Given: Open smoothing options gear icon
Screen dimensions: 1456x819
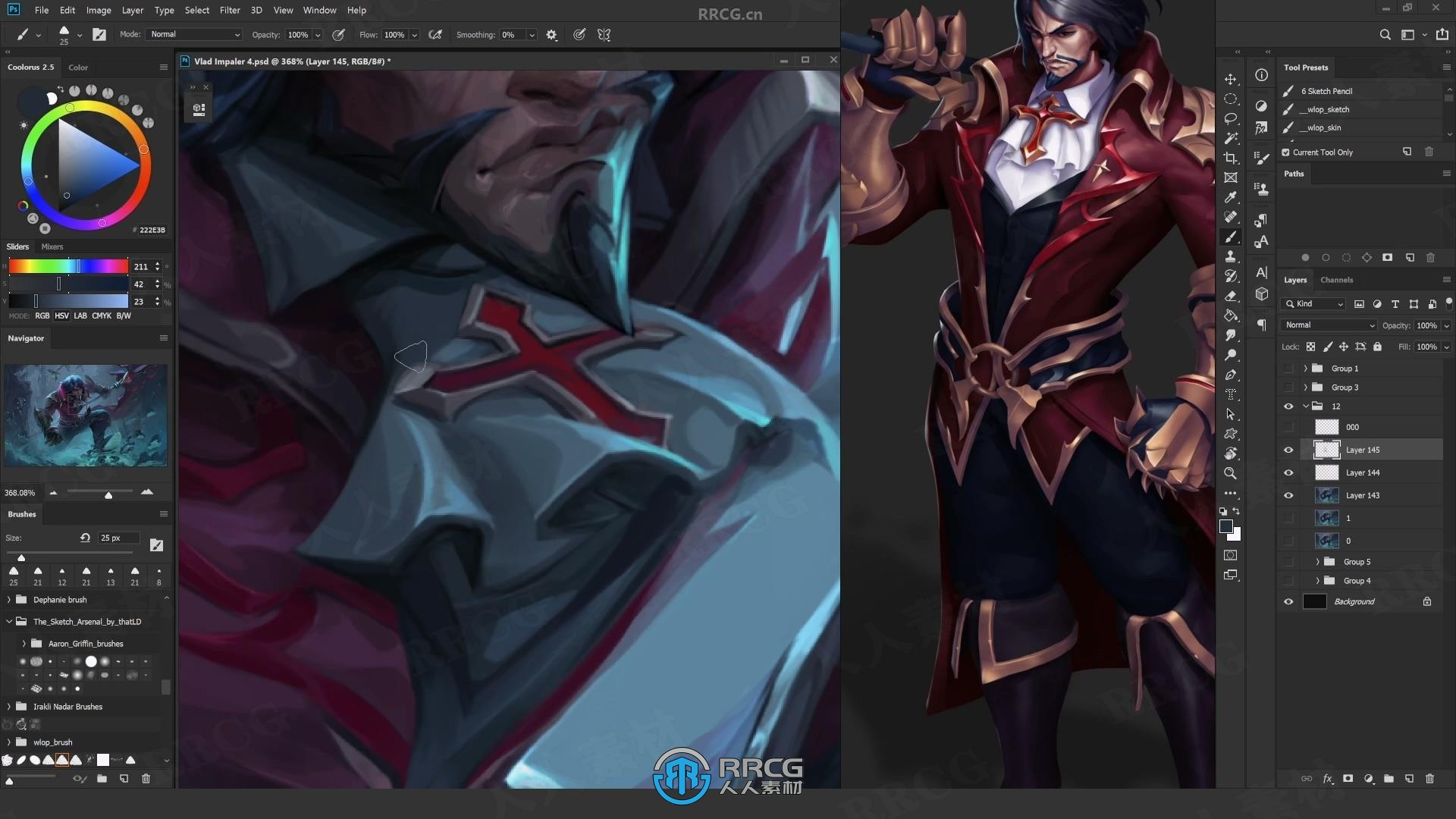Looking at the screenshot, I should [551, 35].
